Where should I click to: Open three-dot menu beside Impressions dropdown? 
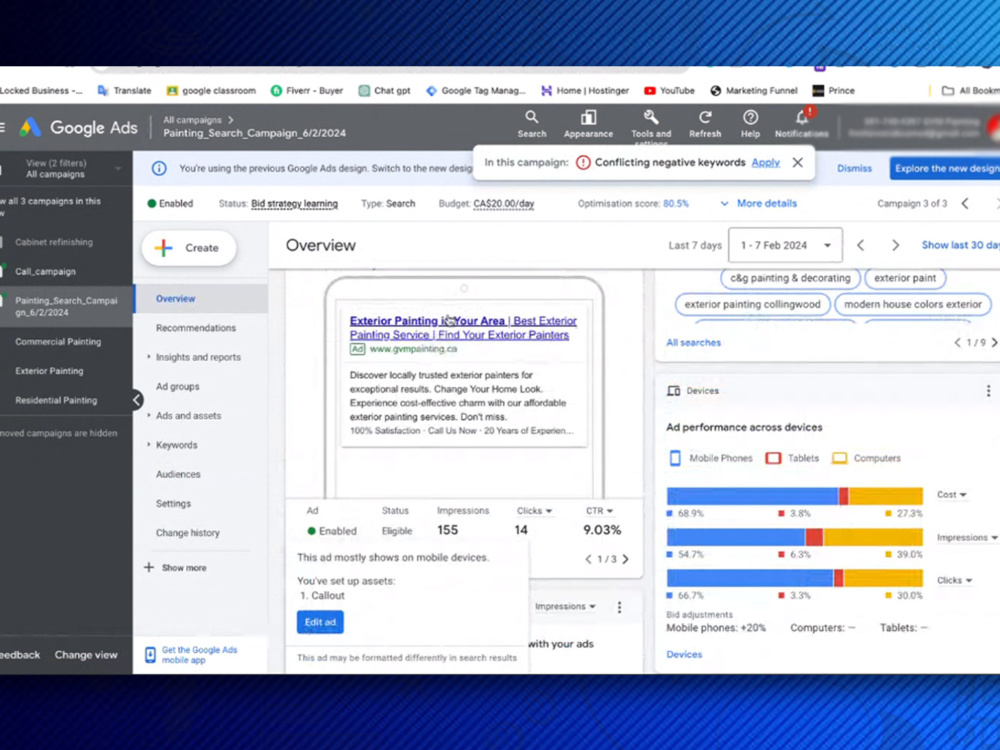coord(619,607)
